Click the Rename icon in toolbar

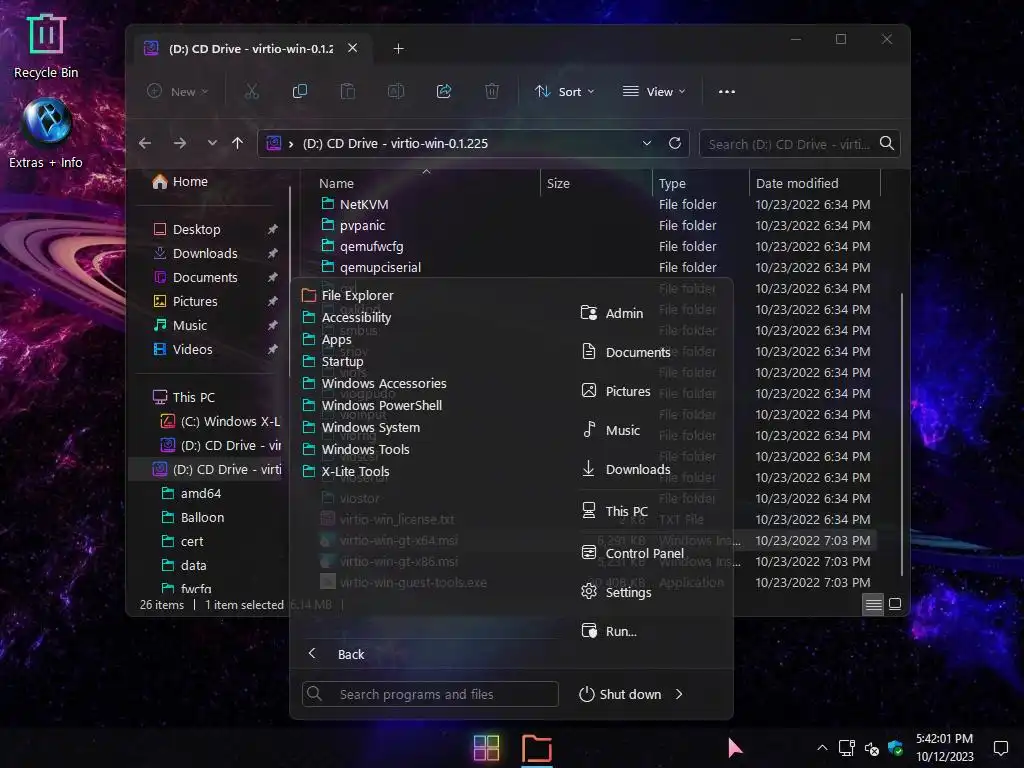[x=396, y=91]
